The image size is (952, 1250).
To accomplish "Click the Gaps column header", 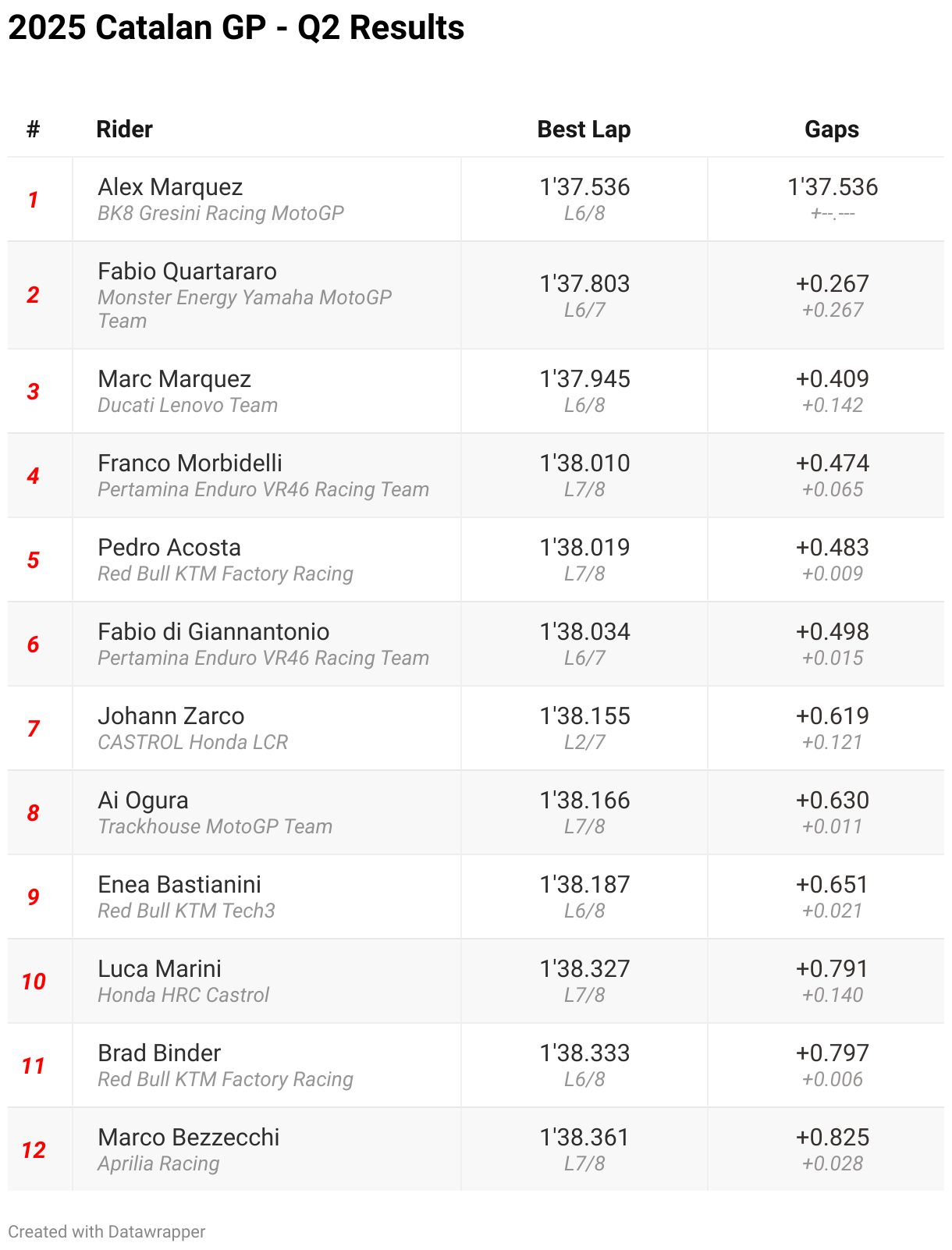I will (x=832, y=130).
